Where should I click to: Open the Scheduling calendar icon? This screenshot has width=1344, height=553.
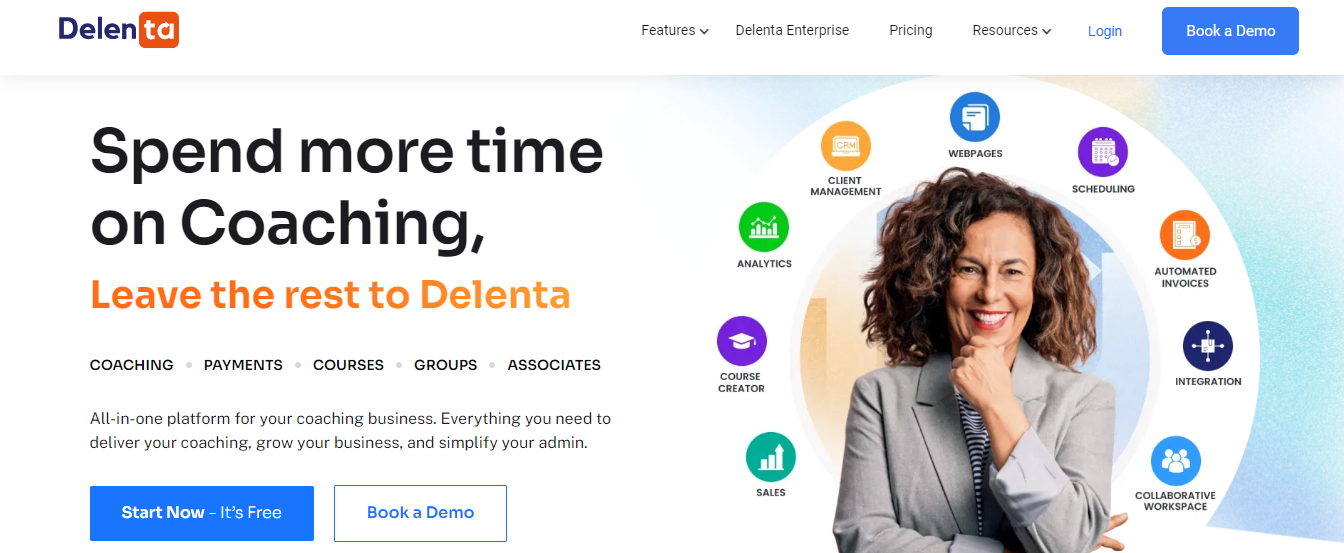(1103, 153)
